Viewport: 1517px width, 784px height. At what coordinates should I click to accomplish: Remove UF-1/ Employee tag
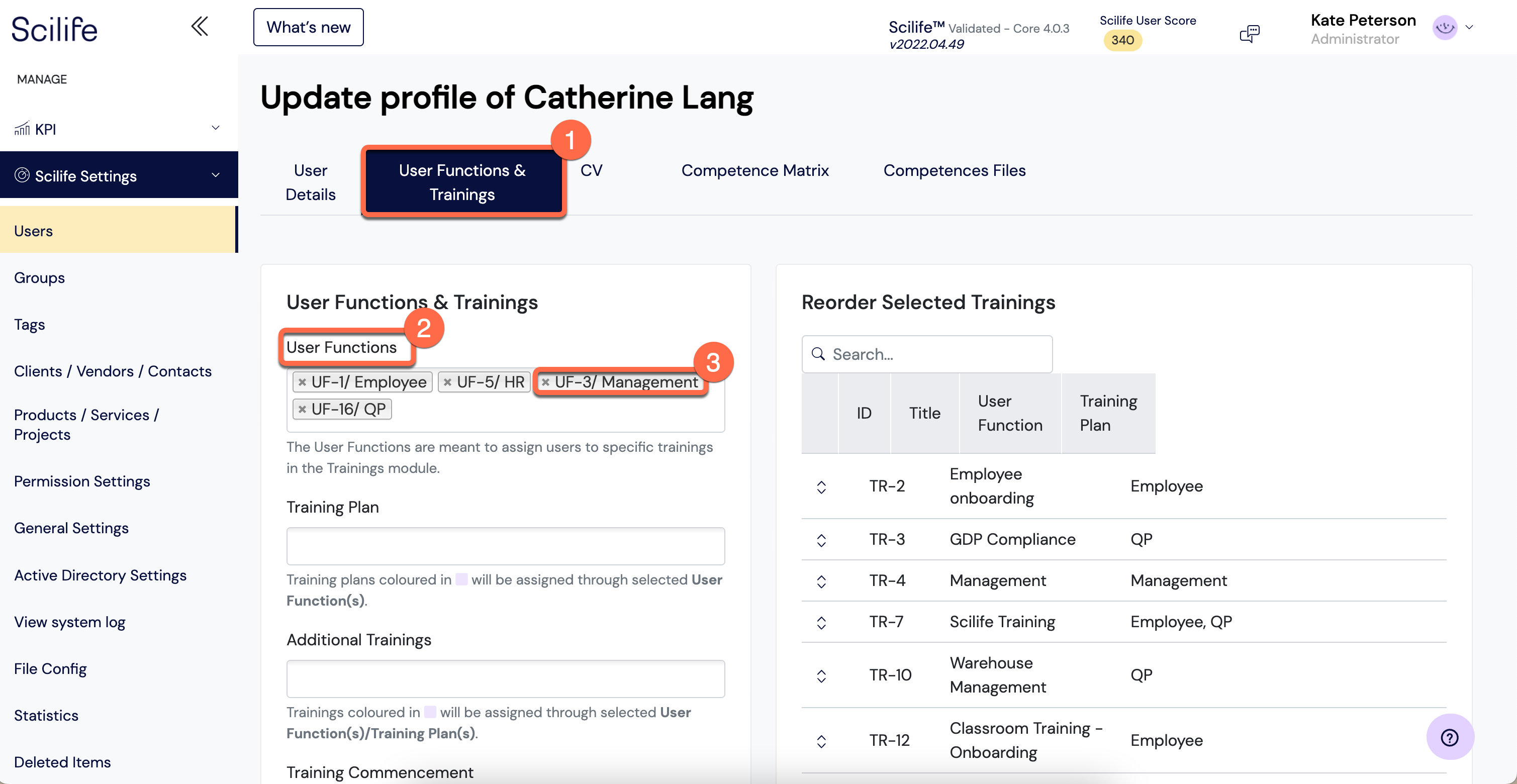click(x=302, y=382)
